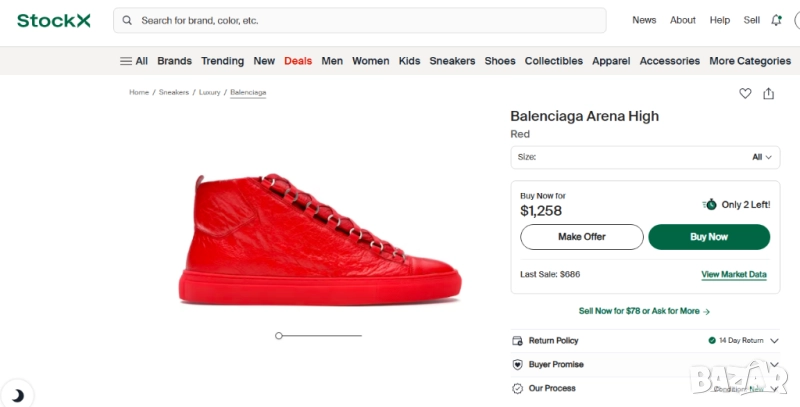800x407 pixels.
Task: Open the Sneakers category
Action: click(x=452, y=61)
